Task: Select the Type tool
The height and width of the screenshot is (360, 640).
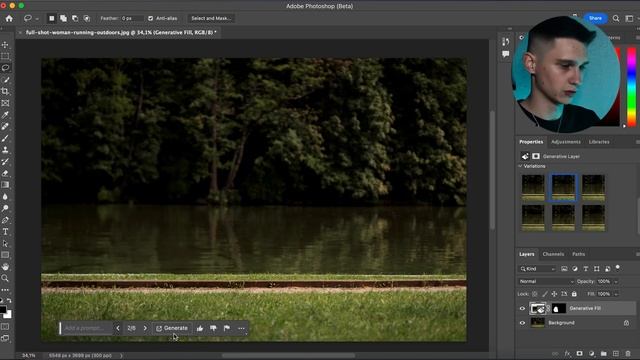Action: 5,232
